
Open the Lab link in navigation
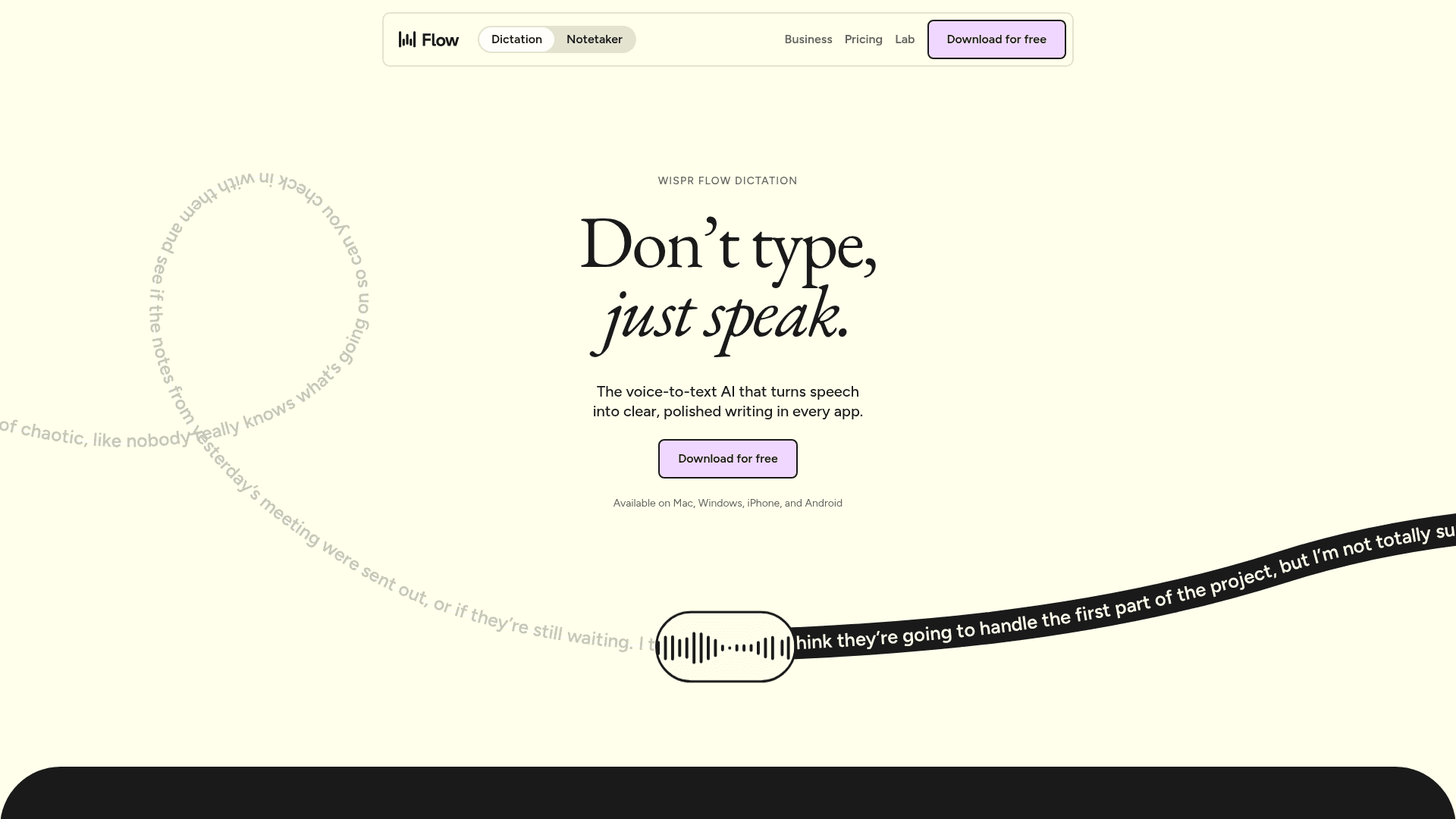point(905,39)
